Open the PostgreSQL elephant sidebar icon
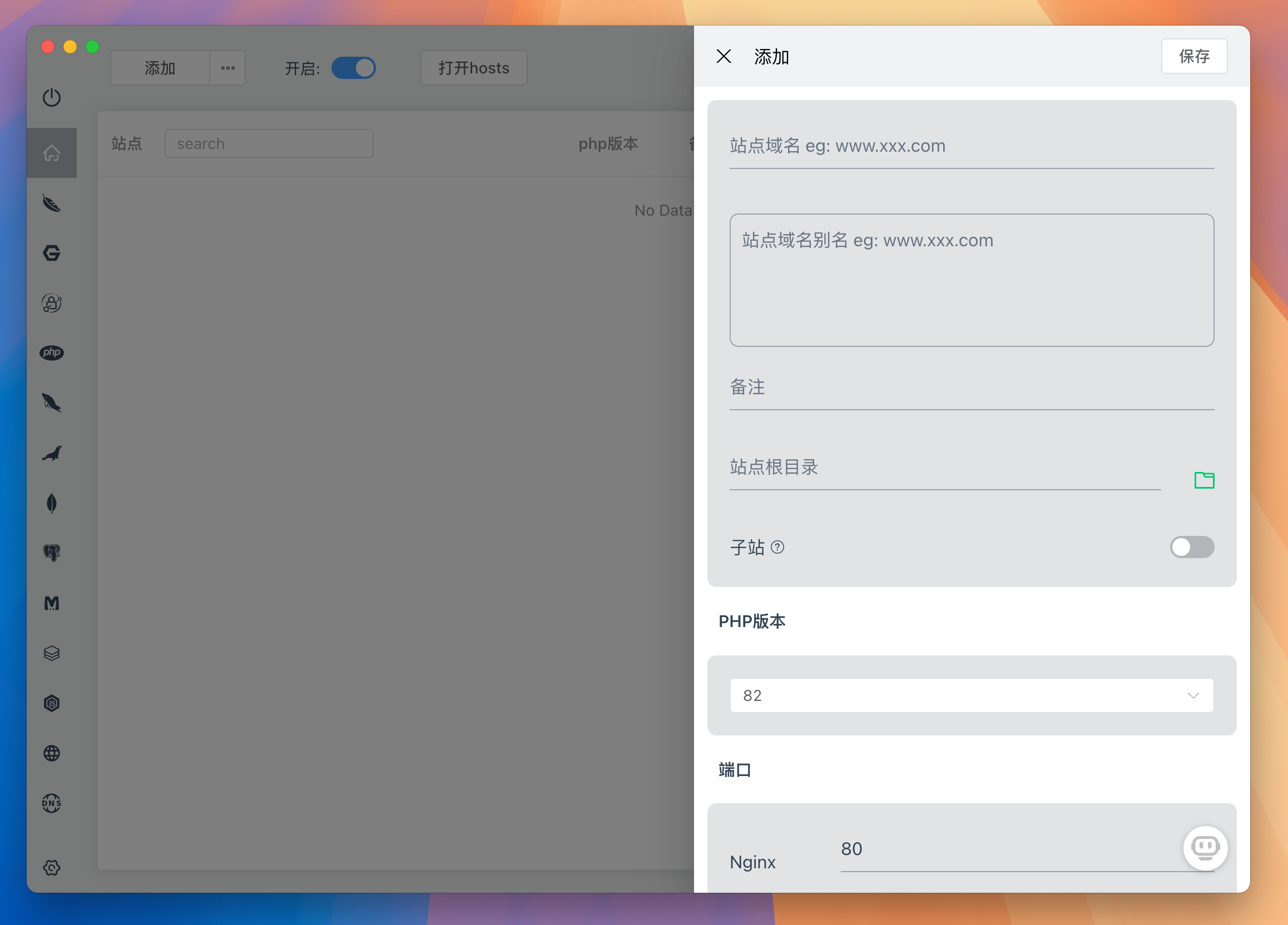 pyautogui.click(x=52, y=553)
